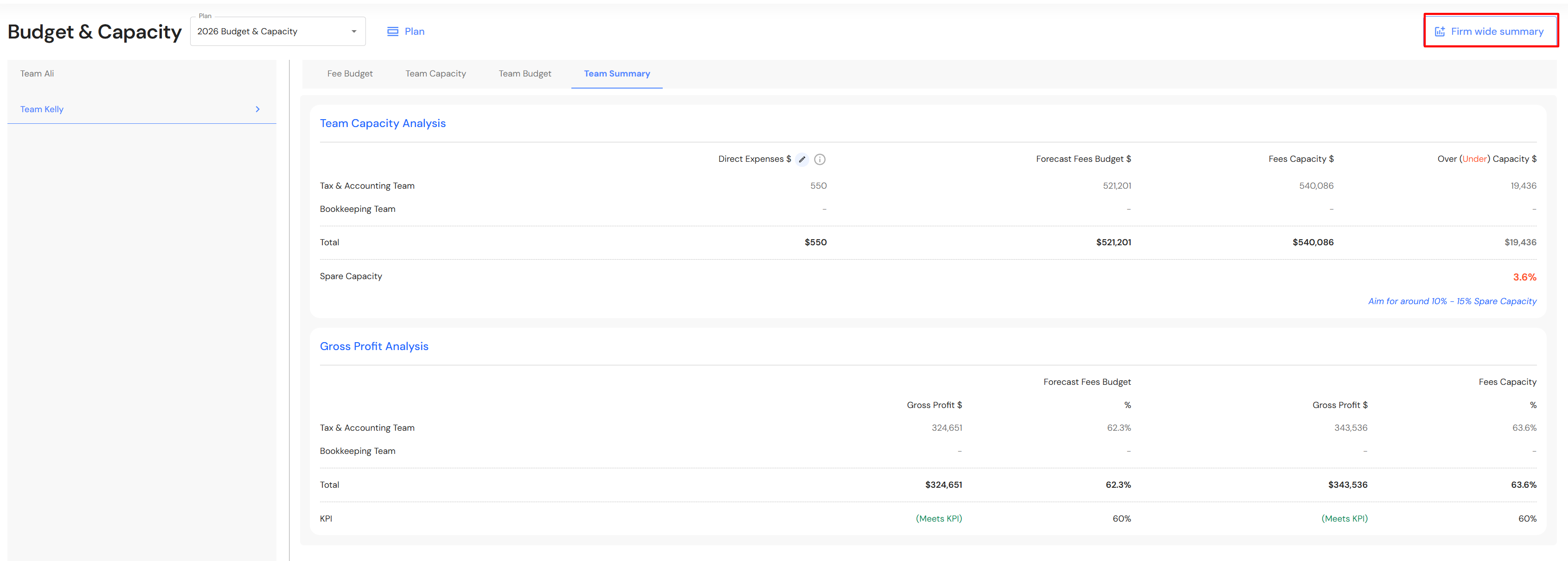Select the Team Summary tab
The width and height of the screenshot is (1568, 561).
point(617,74)
